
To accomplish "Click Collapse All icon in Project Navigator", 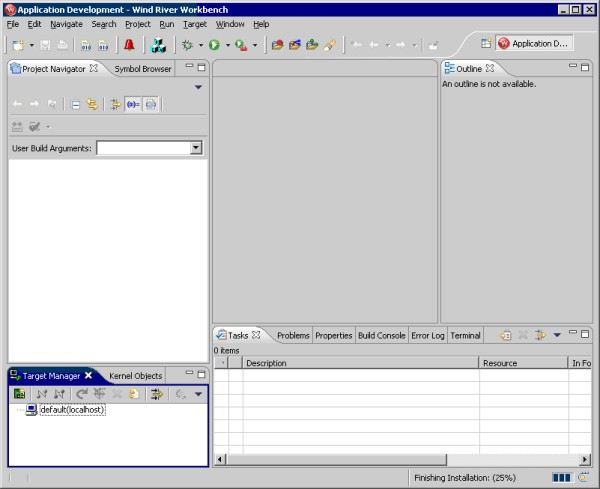I will click(76, 104).
